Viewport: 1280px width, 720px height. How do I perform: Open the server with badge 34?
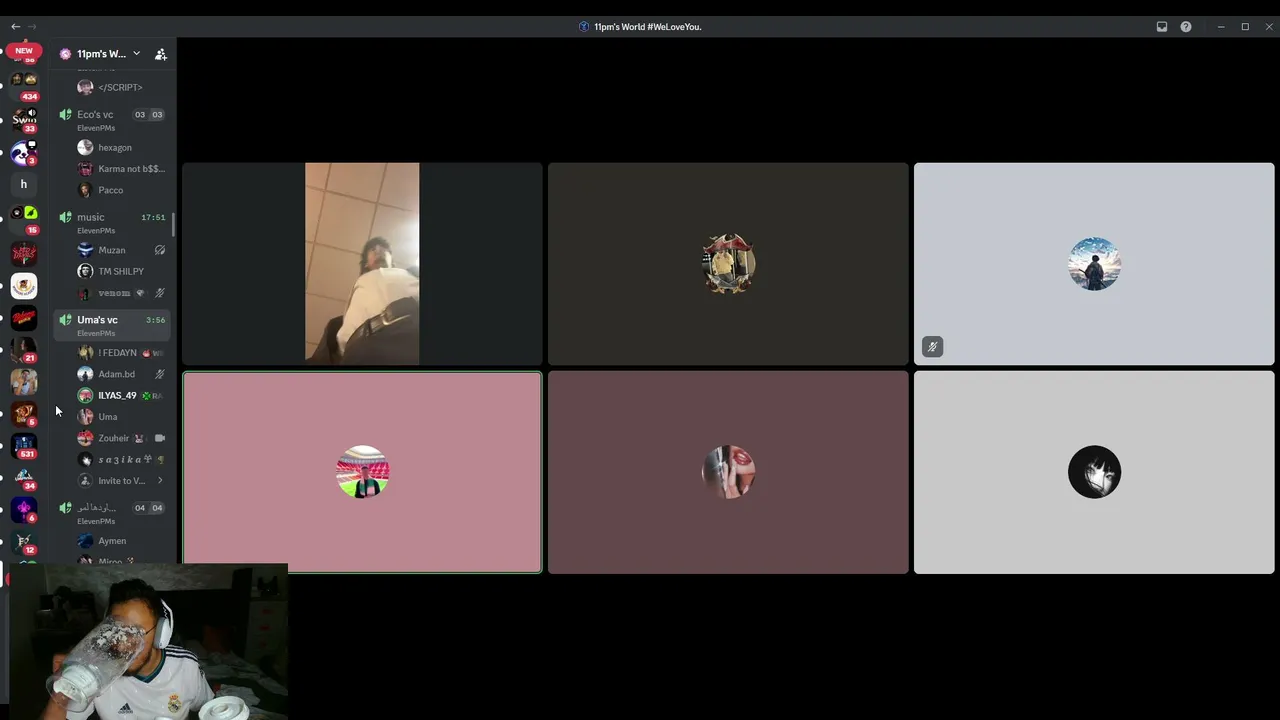pos(24,478)
